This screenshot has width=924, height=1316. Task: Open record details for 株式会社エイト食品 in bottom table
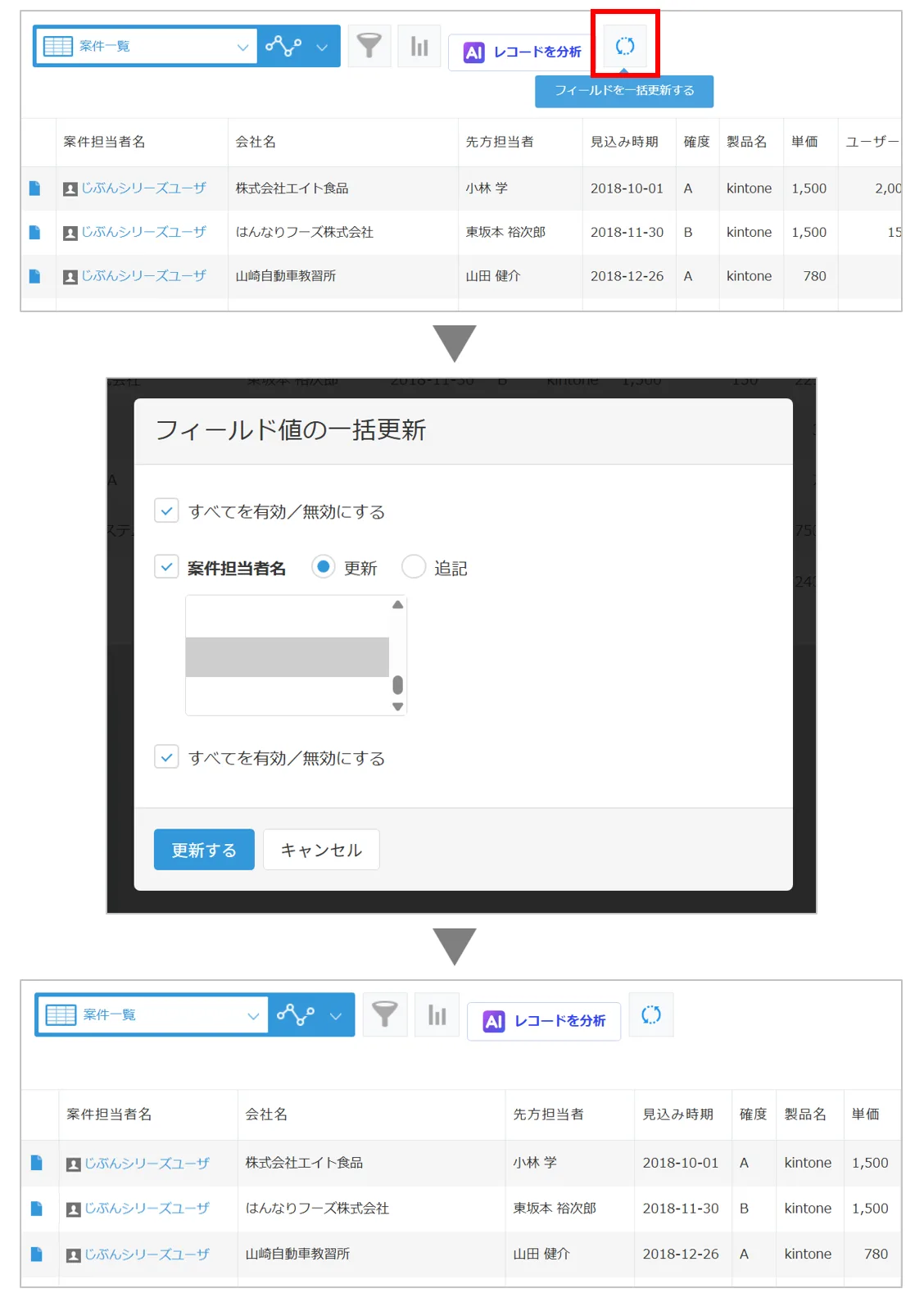tap(36, 1163)
